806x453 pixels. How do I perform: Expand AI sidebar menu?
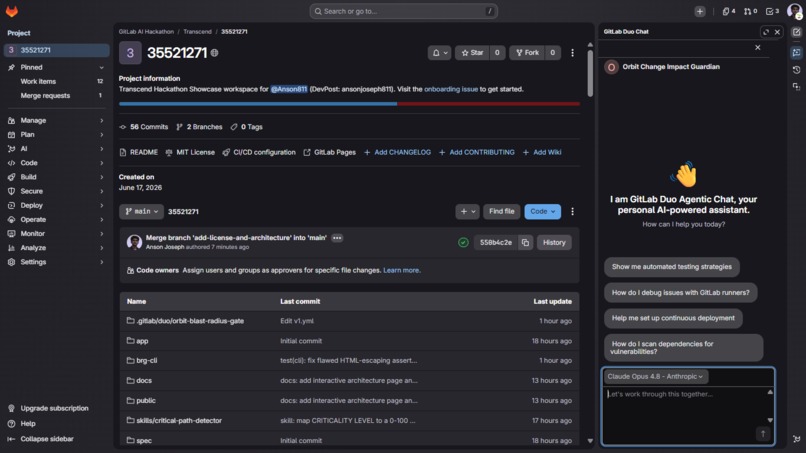click(56, 149)
